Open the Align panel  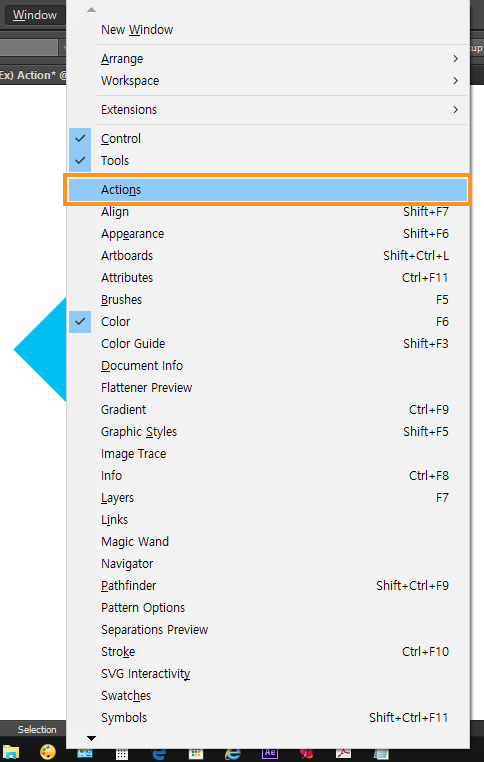(268, 212)
